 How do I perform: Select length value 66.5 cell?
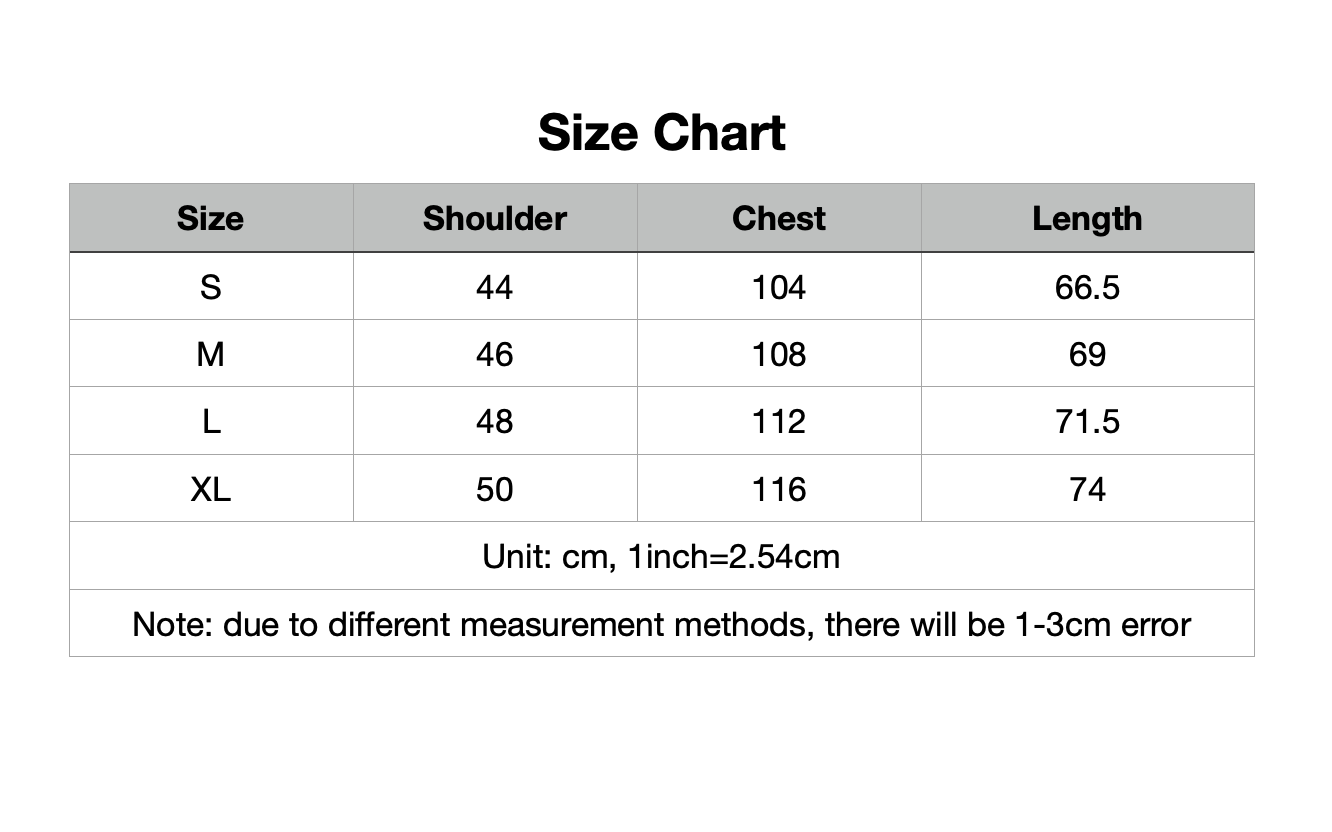click(1087, 288)
